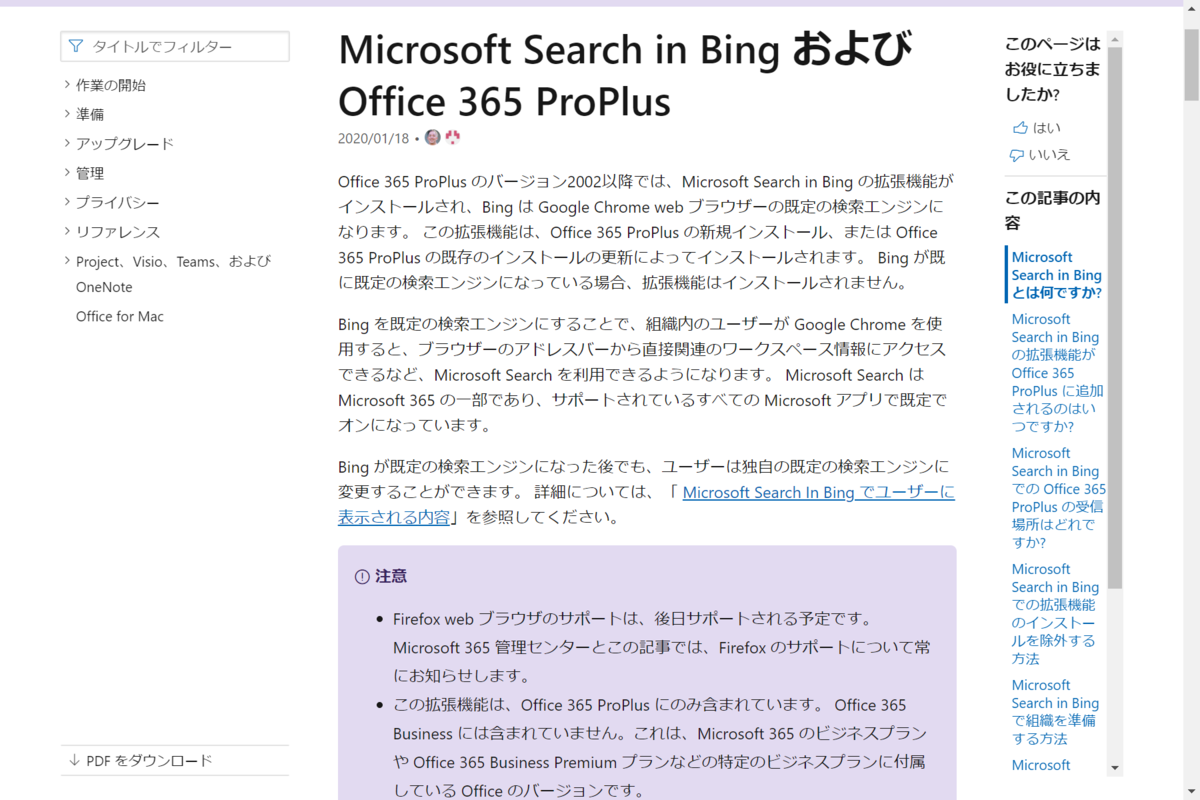Jump to 拡張機能が Office 365 ProPlus に追加されるのはいつですか section
Screen dimensions: 1200x800
click(x=1058, y=372)
